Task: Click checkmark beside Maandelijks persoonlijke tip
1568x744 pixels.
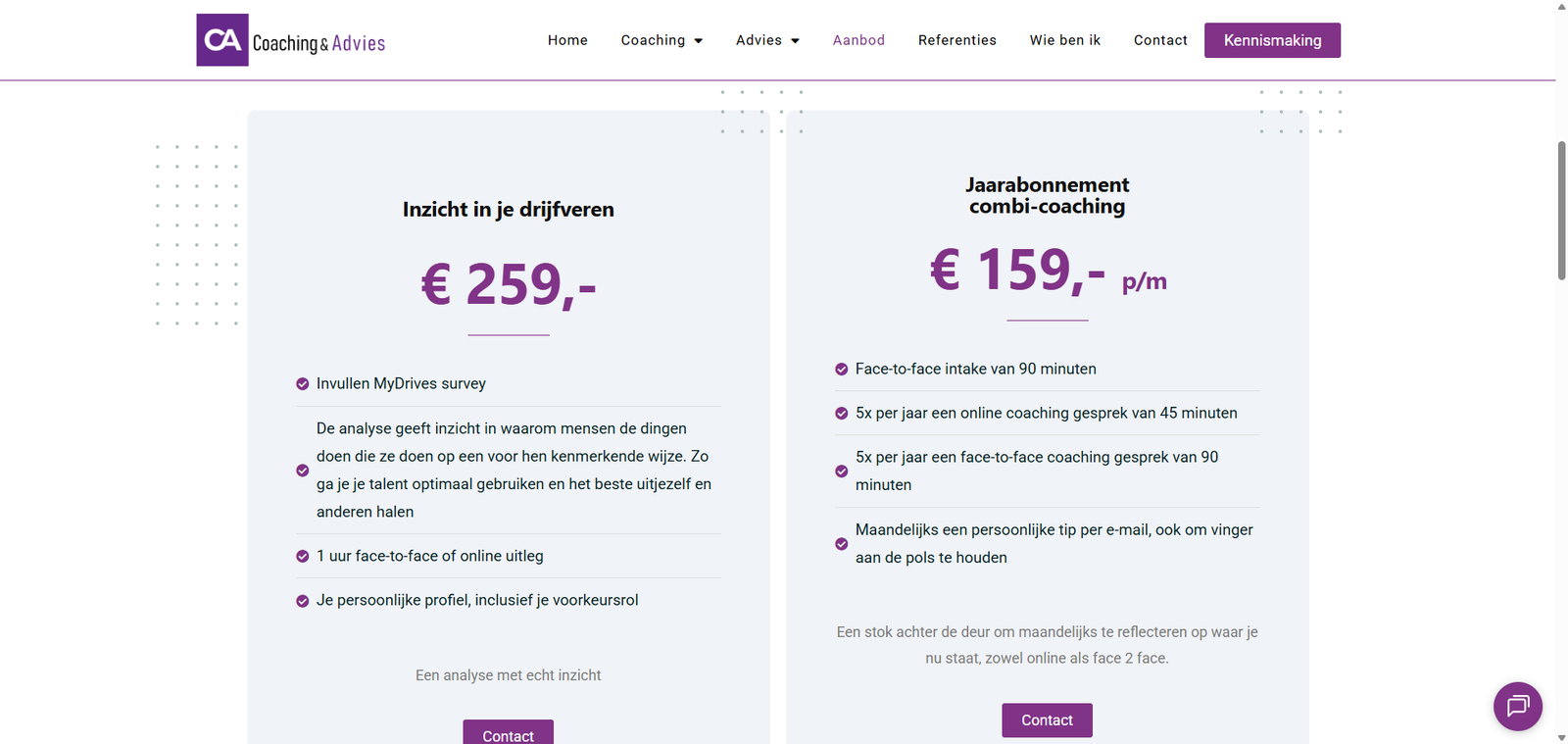Action: point(841,544)
